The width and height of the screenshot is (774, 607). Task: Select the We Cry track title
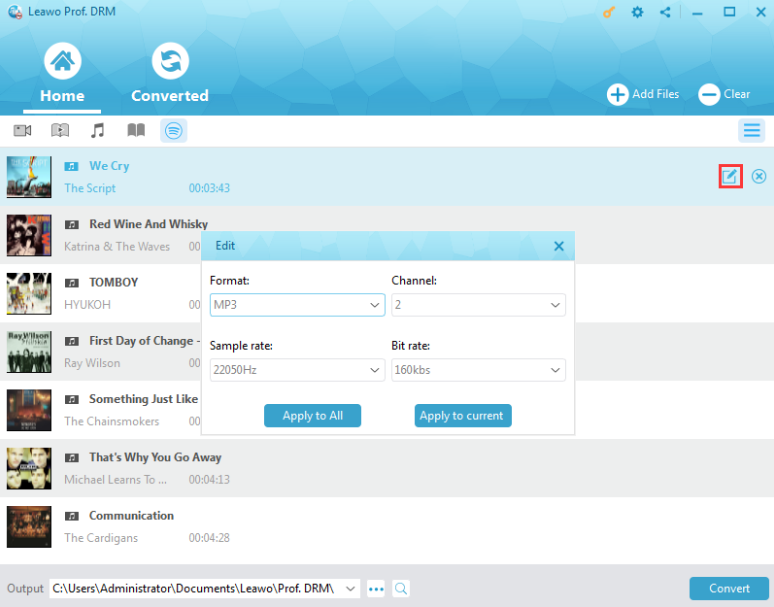tap(109, 166)
